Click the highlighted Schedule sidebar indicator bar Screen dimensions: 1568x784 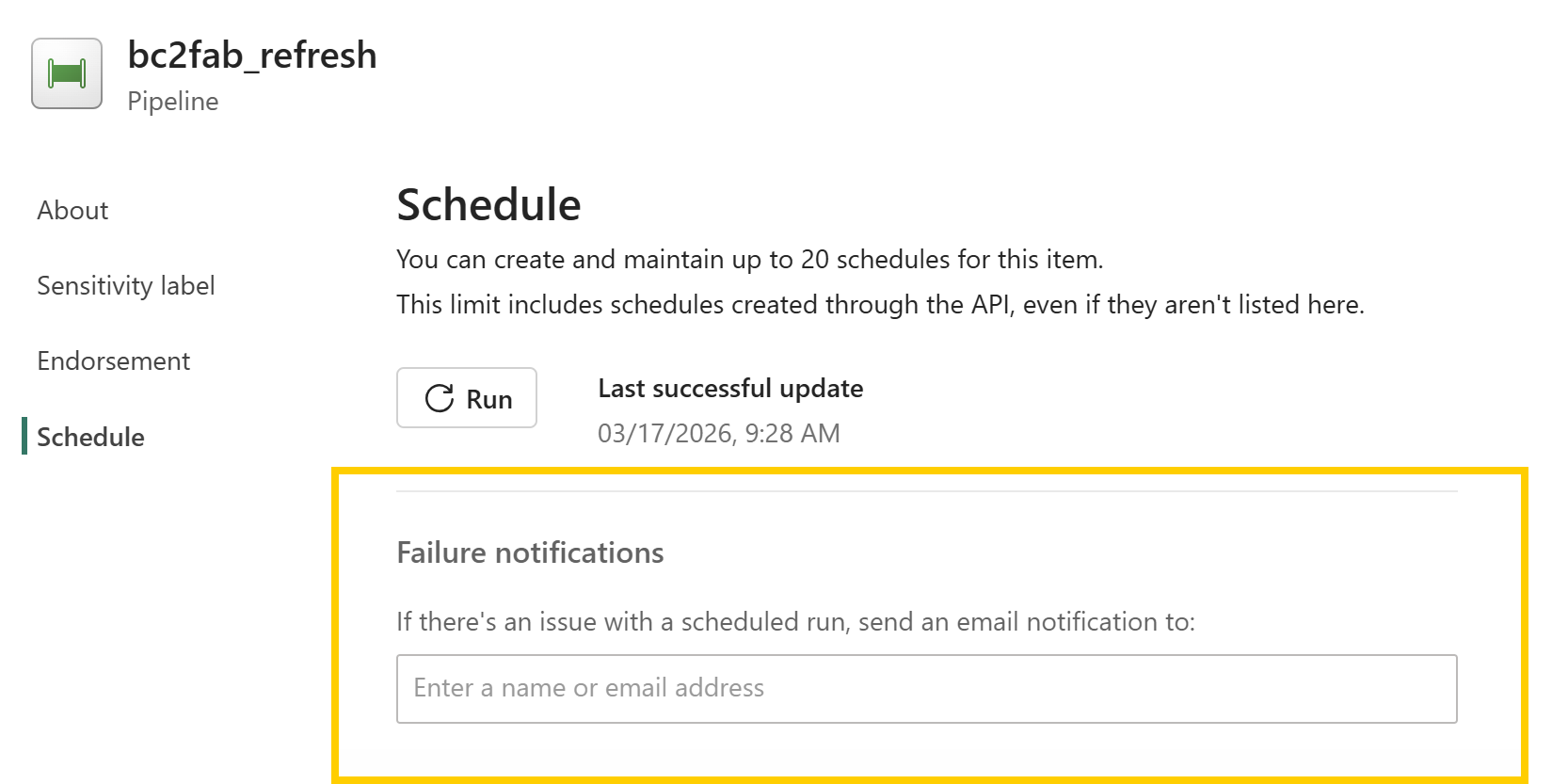tap(24, 437)
